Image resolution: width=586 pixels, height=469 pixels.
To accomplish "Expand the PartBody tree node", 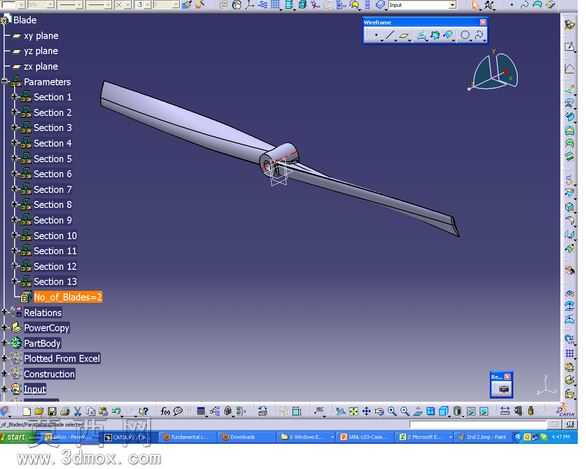I will (4, 343).
